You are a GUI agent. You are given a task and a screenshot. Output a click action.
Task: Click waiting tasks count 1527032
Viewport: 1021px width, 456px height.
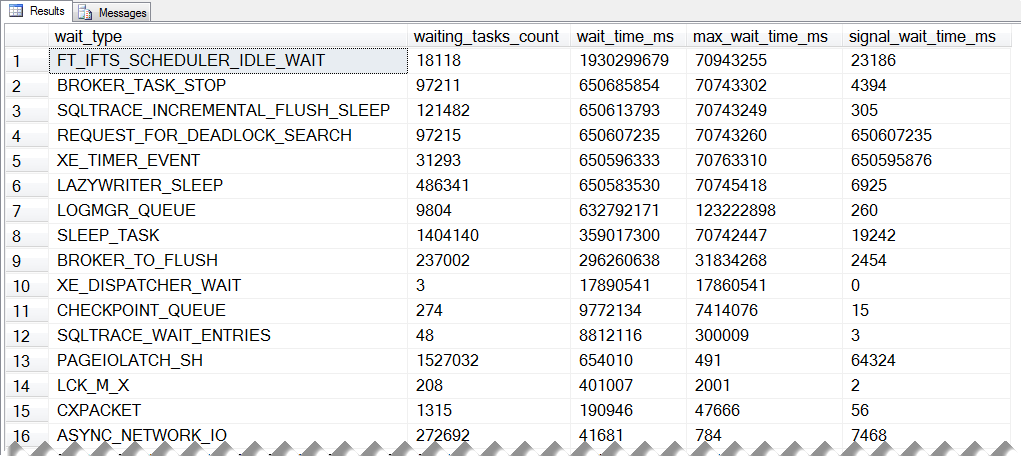pyautogui.click(x=490, y=361)
